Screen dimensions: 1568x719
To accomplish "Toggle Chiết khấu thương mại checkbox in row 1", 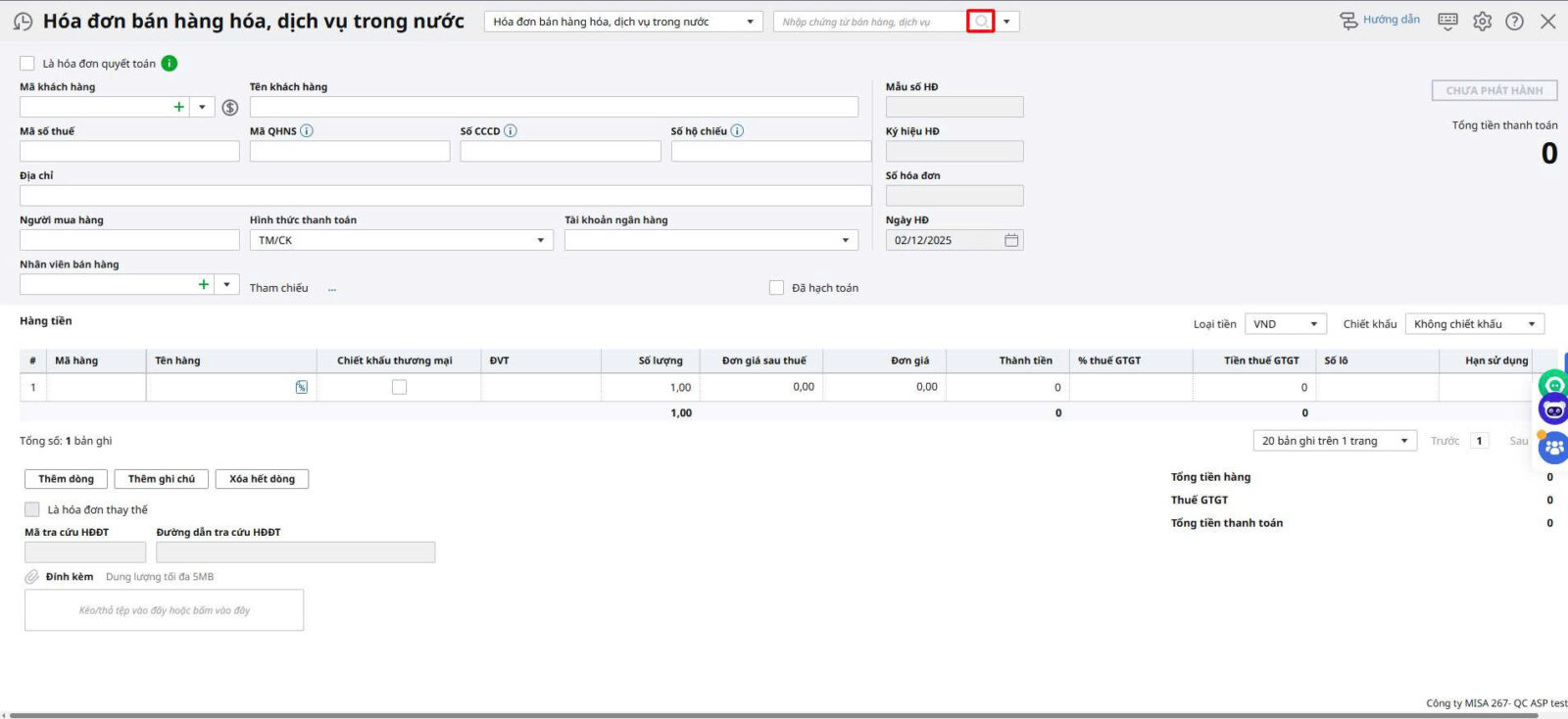I will tap(399, 387).
